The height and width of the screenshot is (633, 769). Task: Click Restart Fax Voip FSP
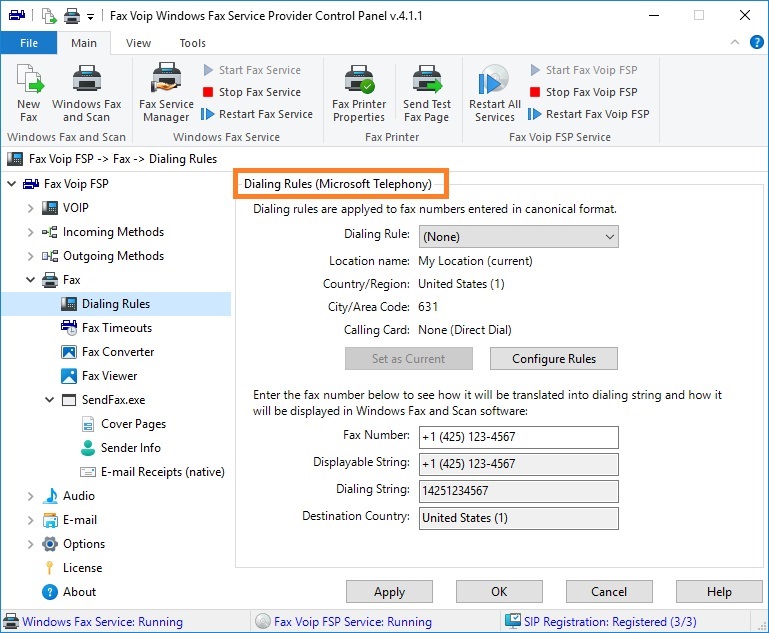click(x=589, y=114)
